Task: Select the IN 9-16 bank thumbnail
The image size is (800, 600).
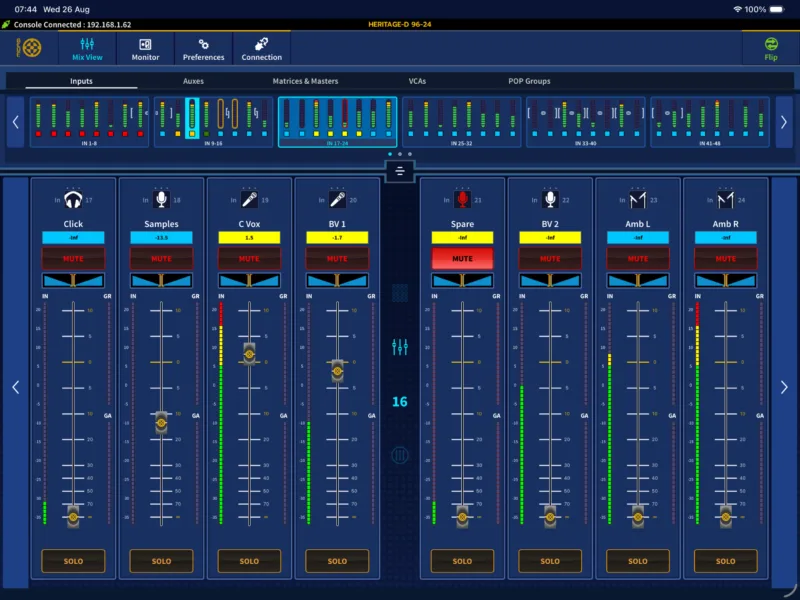Action: point(213,122)
